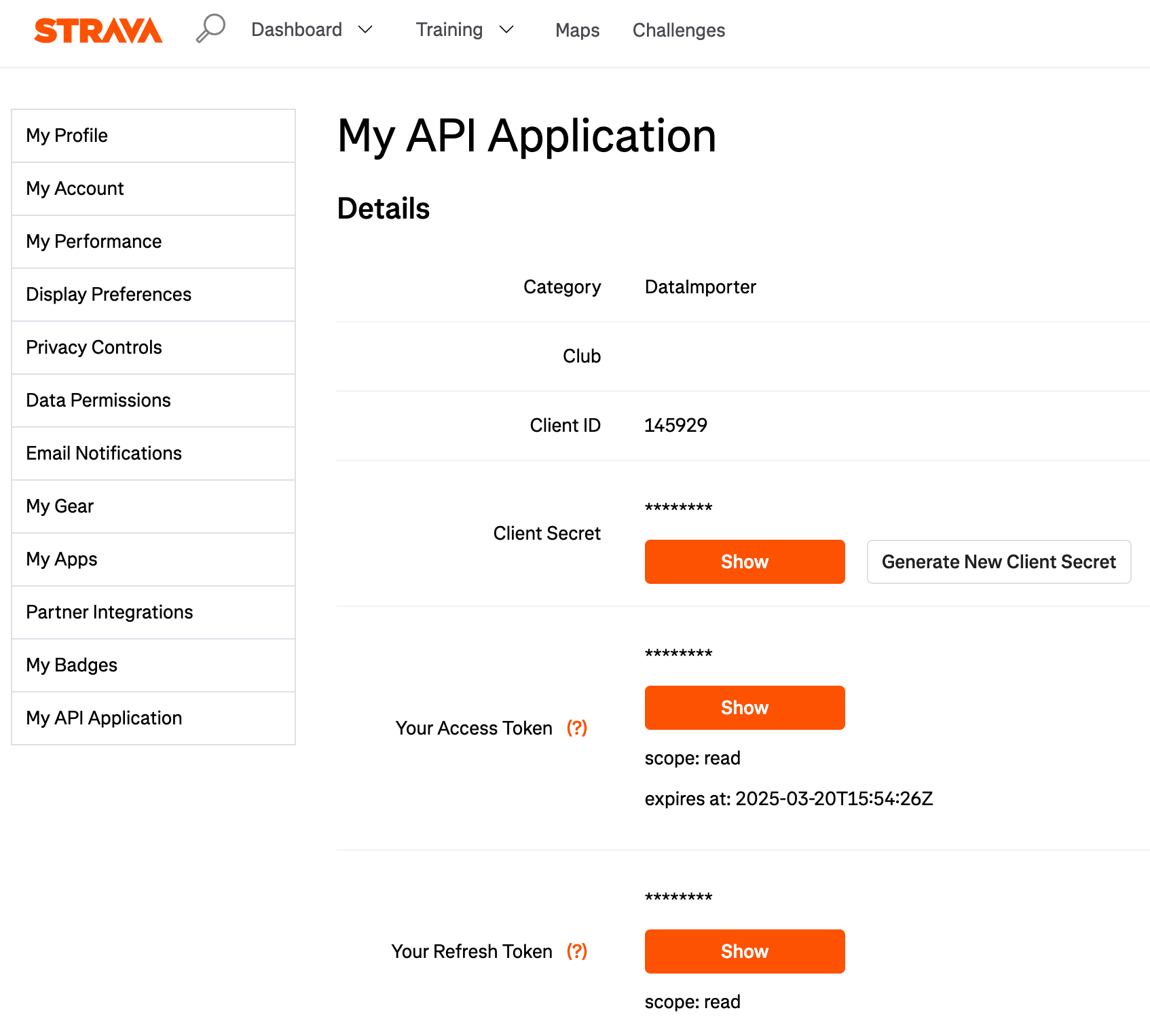Select Data Permissions in the sidebar
Viewport: 1150px width, 1036px height.
(x=153, y=401)
